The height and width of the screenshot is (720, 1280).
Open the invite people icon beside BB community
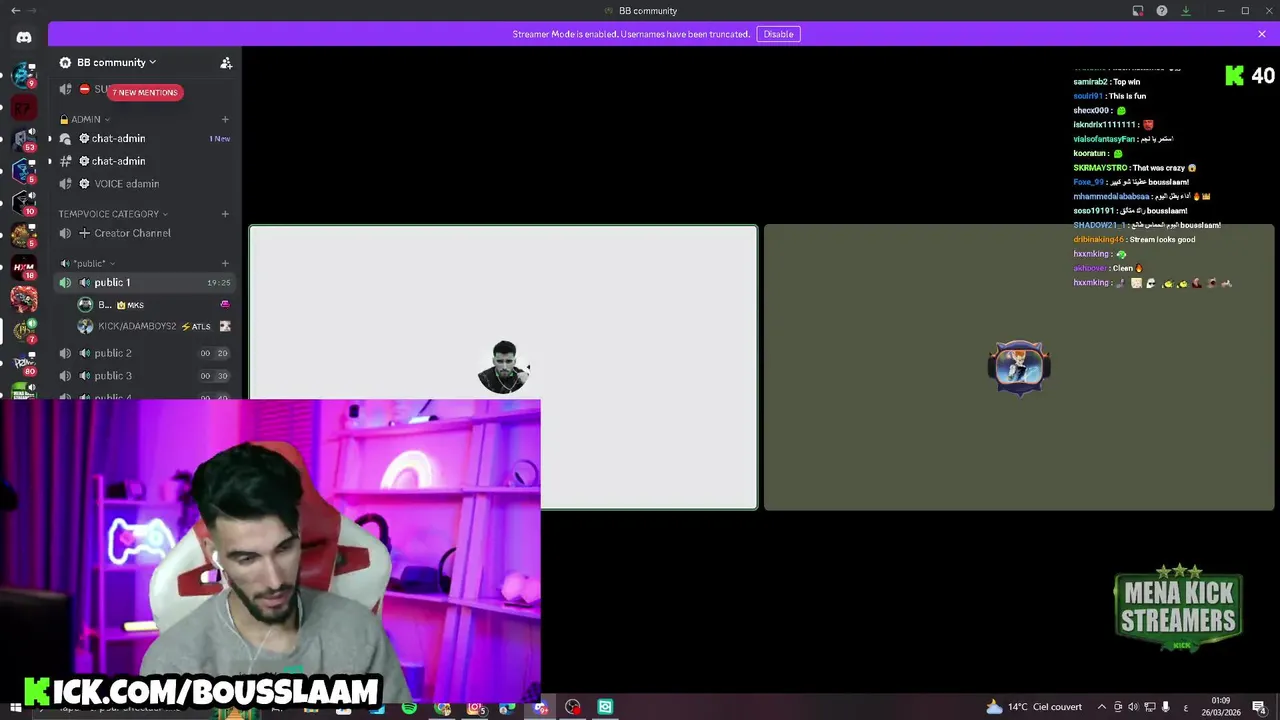[x=226, y=63]
